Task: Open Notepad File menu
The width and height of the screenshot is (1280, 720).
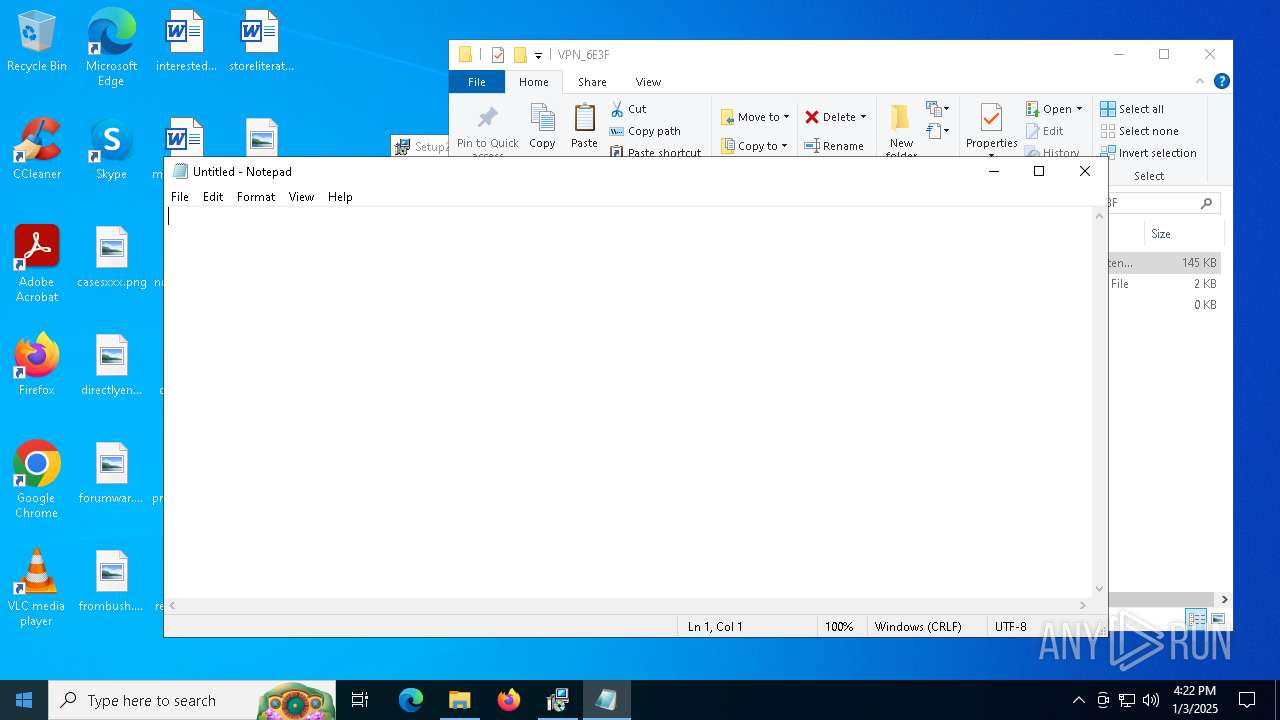Action: click(180, 197)
